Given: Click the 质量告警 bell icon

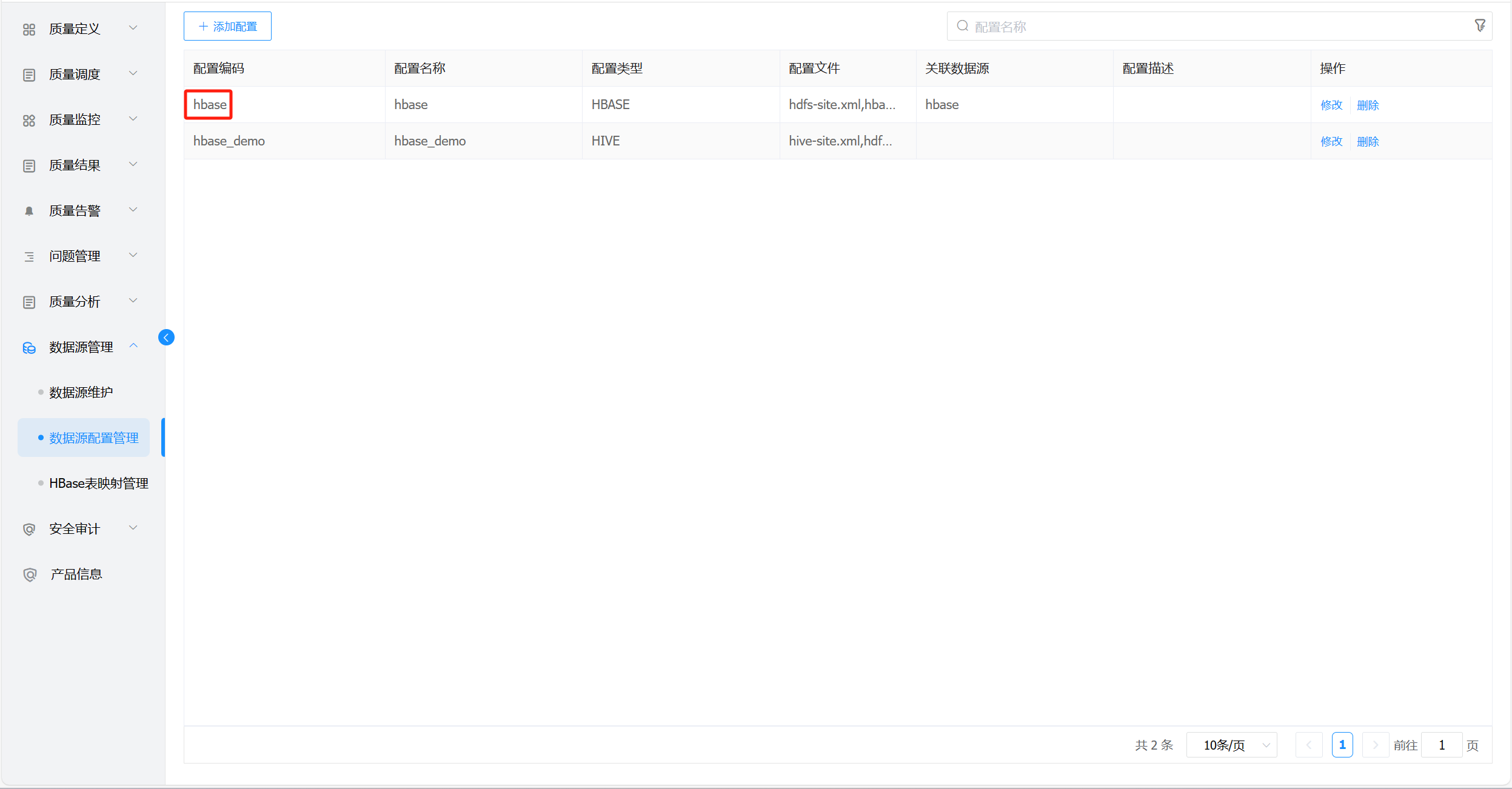Looking at the screenshot, I should click(29, 211).
